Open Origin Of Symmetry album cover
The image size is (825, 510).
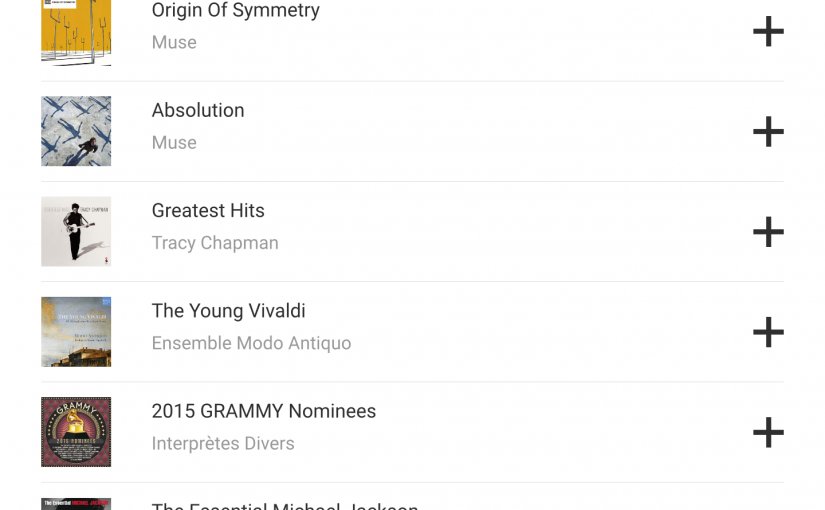point(76,32)
